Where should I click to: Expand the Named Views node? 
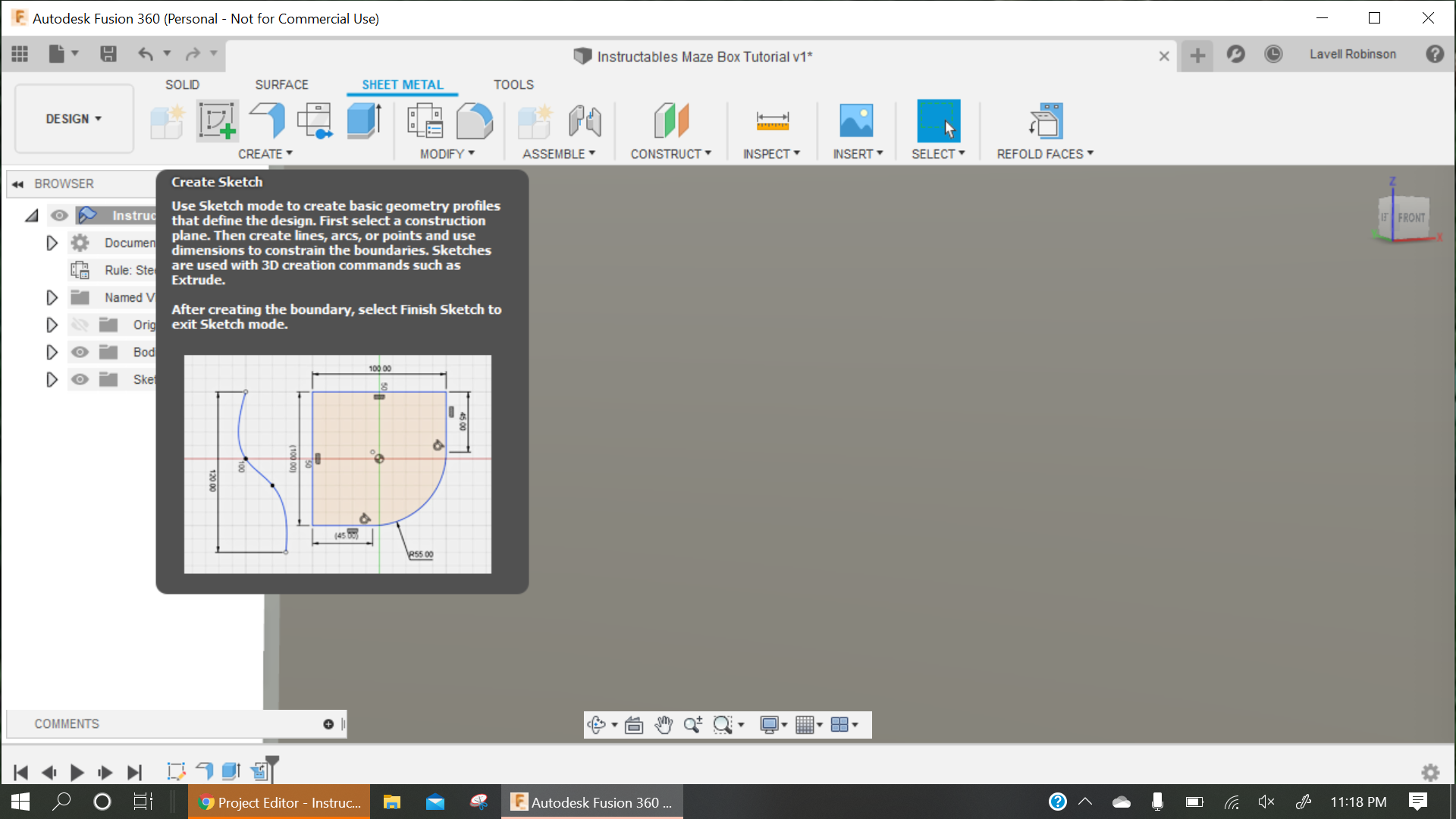pyautogui.click(x=52, y=297)
